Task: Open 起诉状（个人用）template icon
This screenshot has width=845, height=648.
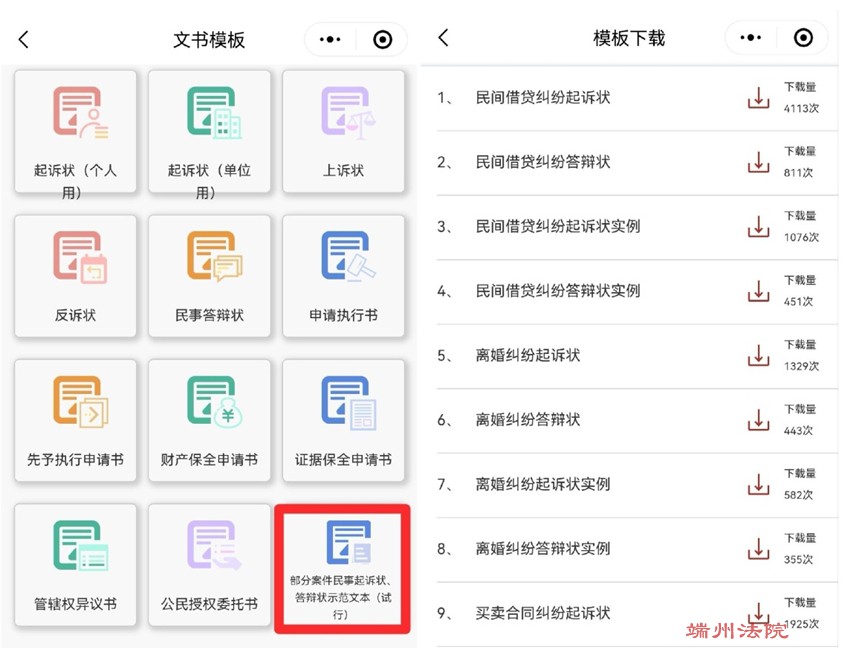Action: coord(80,112)
